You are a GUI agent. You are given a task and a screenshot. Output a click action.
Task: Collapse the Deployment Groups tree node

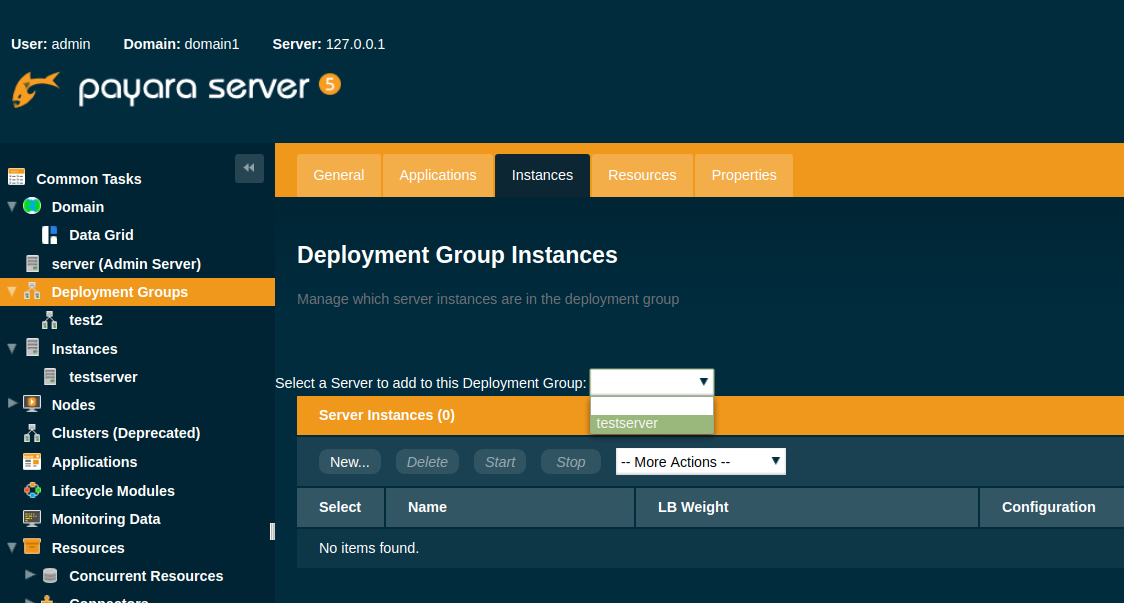(x=12, y=292)
